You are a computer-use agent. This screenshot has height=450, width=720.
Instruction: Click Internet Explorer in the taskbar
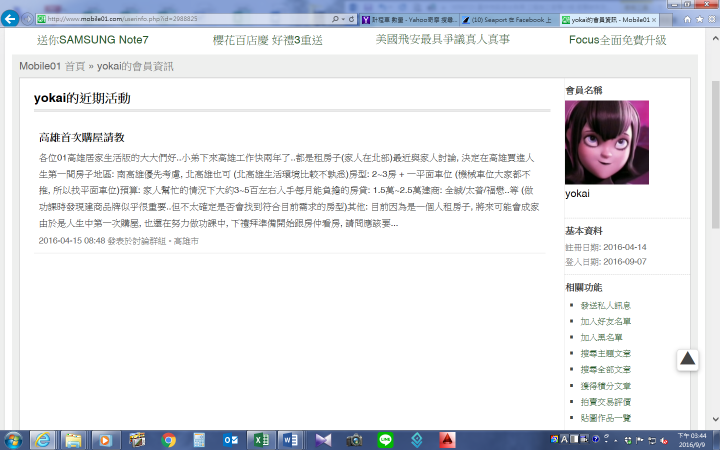pos(43,440)
